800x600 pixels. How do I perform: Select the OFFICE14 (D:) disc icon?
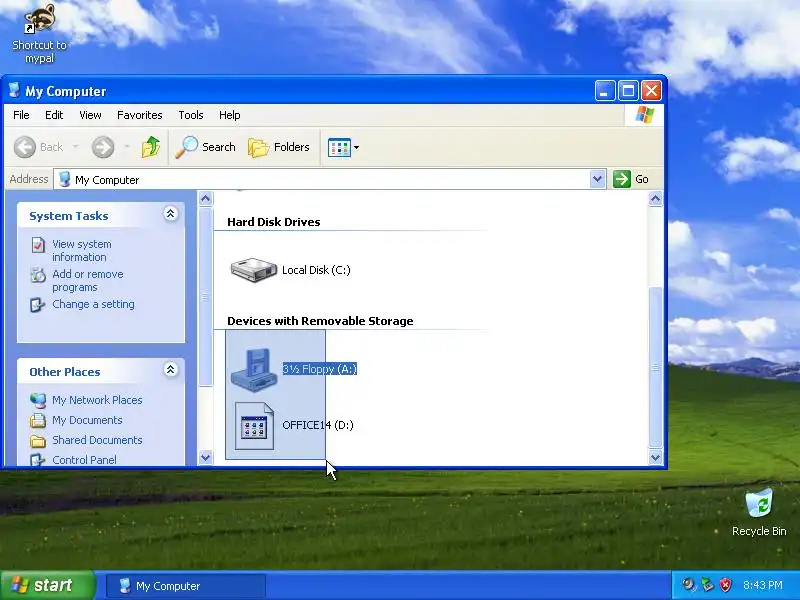[255, 426]
